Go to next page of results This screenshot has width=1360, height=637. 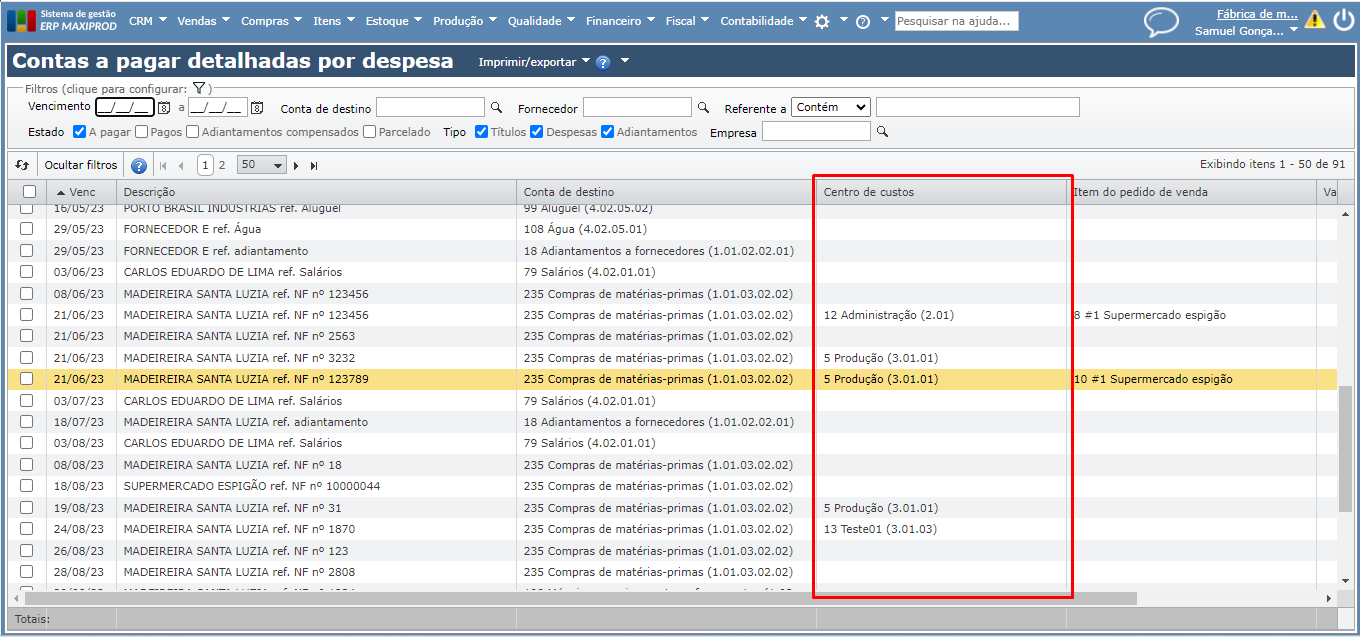(x=296, y=165)
